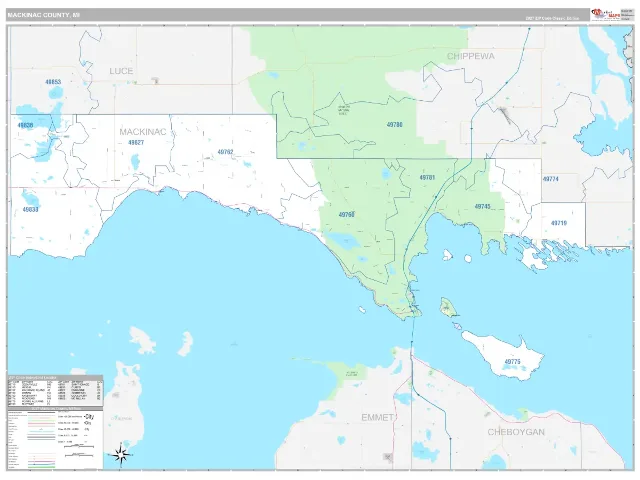The width and height of the screenshot is (640, 480).
Task: Click the ZIP code index table header
Action: pyautogui.click(x=55, y=378)
